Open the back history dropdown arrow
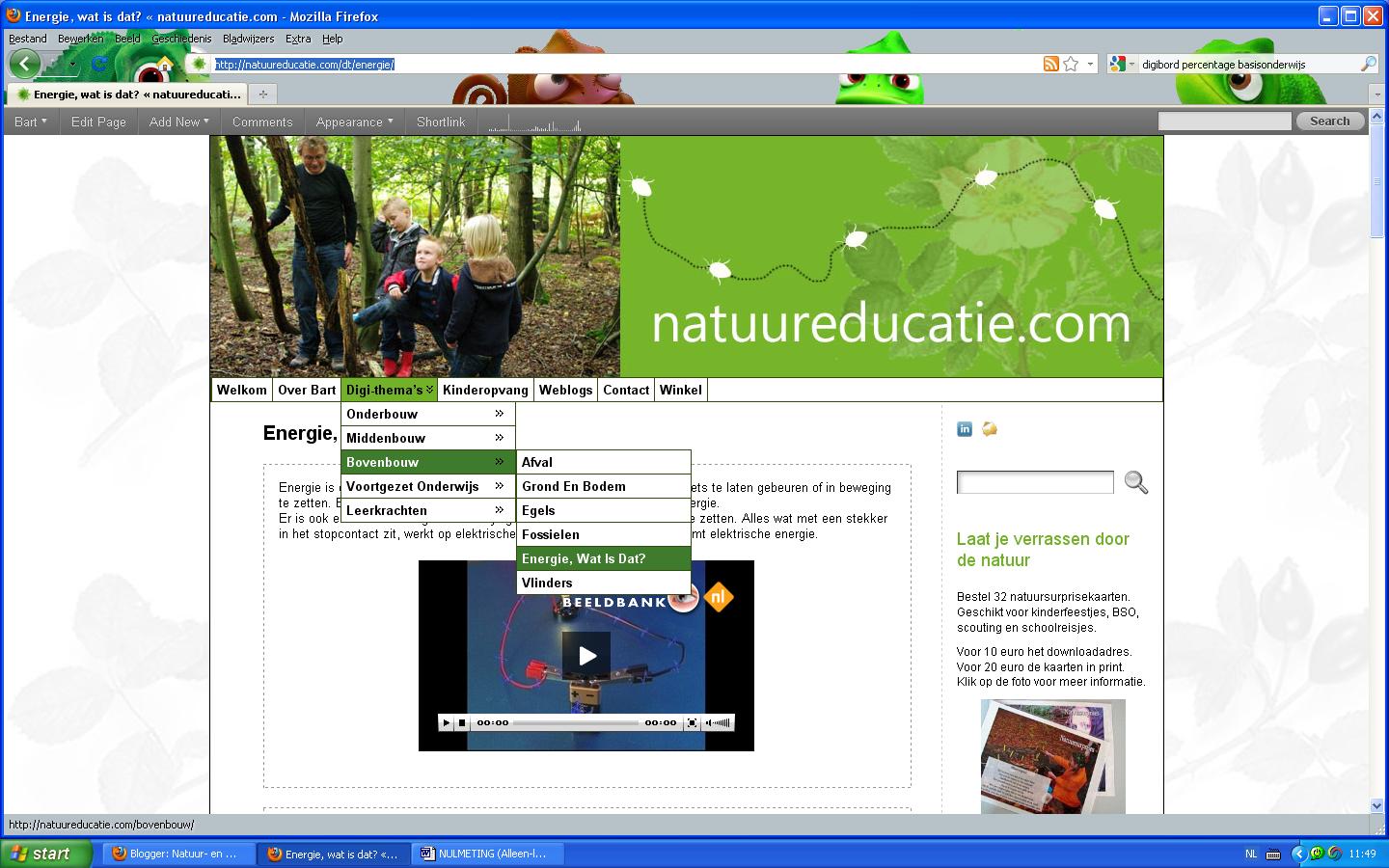Viewport: 1389px width, 868px height. coord(73,65)
